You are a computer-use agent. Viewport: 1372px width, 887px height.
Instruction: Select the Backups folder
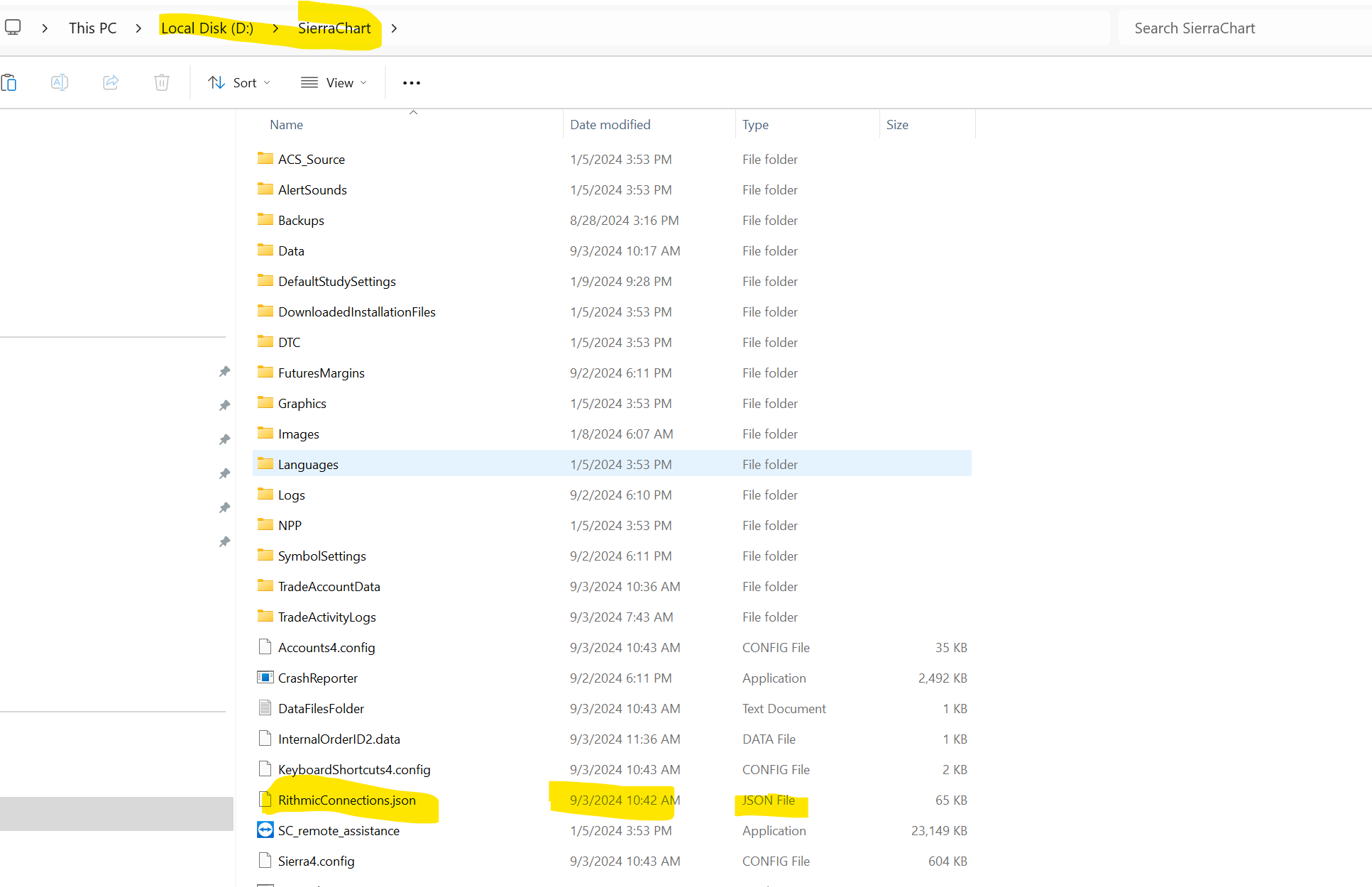[x=301, y=221]
